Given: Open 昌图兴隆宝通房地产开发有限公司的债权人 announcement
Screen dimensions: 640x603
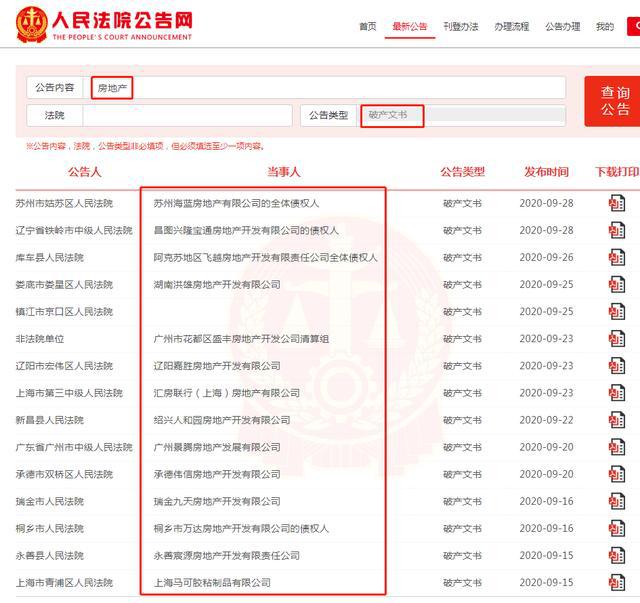Looking at the screenshot, I should (x=246, y=230).
